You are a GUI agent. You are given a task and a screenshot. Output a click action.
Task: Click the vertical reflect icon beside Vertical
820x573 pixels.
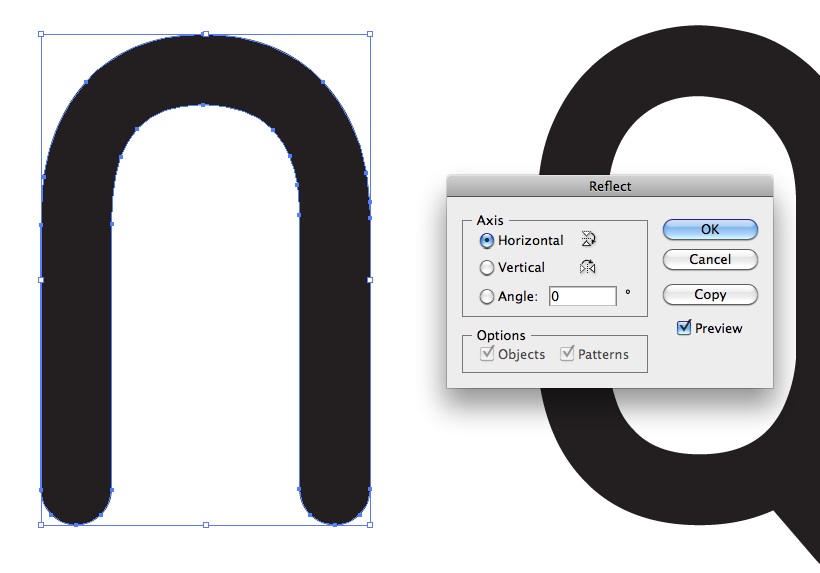click(587, 267)
